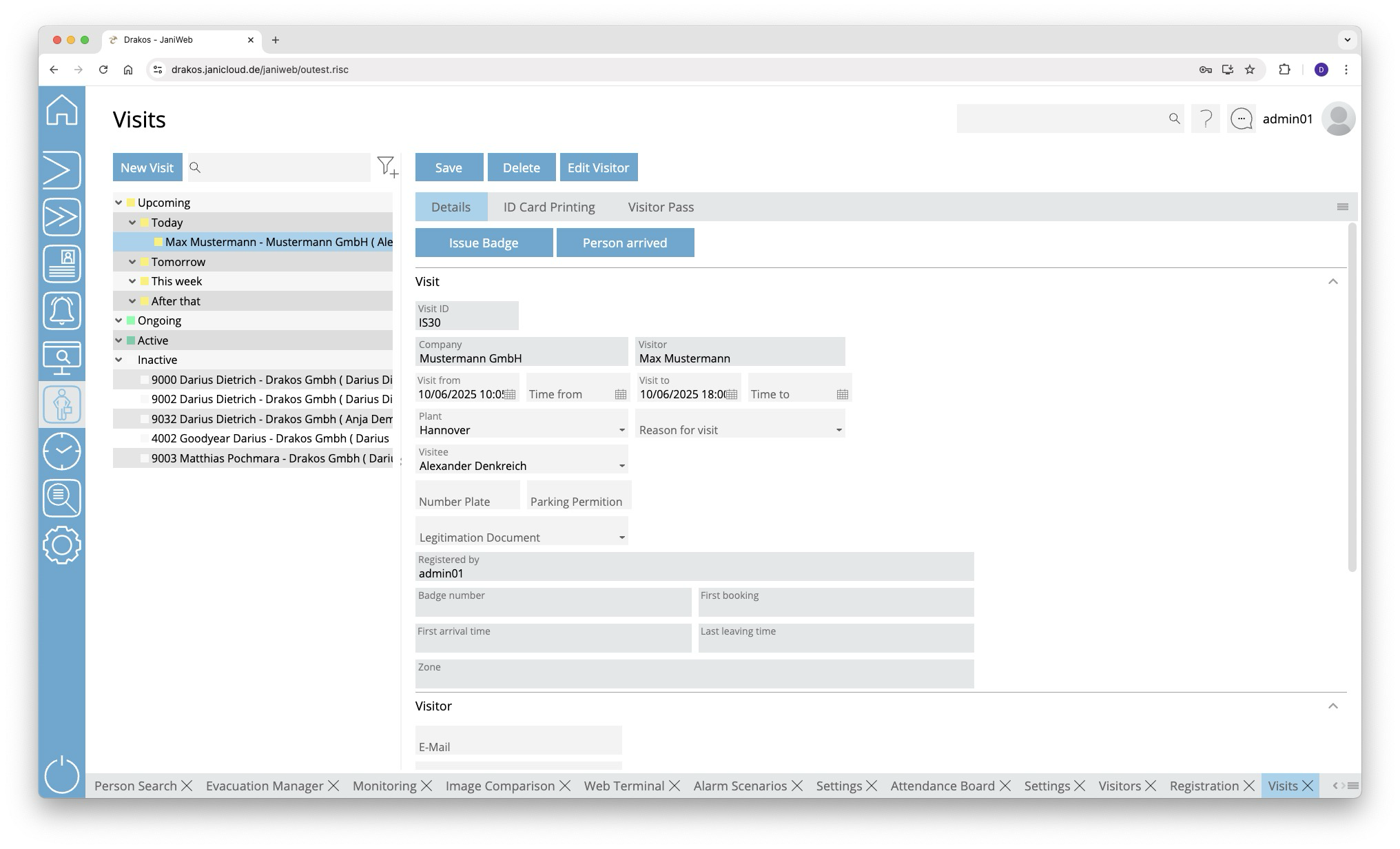This screenshot has height=849, width=1400.
Task: Open the Visit from calendar picker
Action: tap(510, 394)
